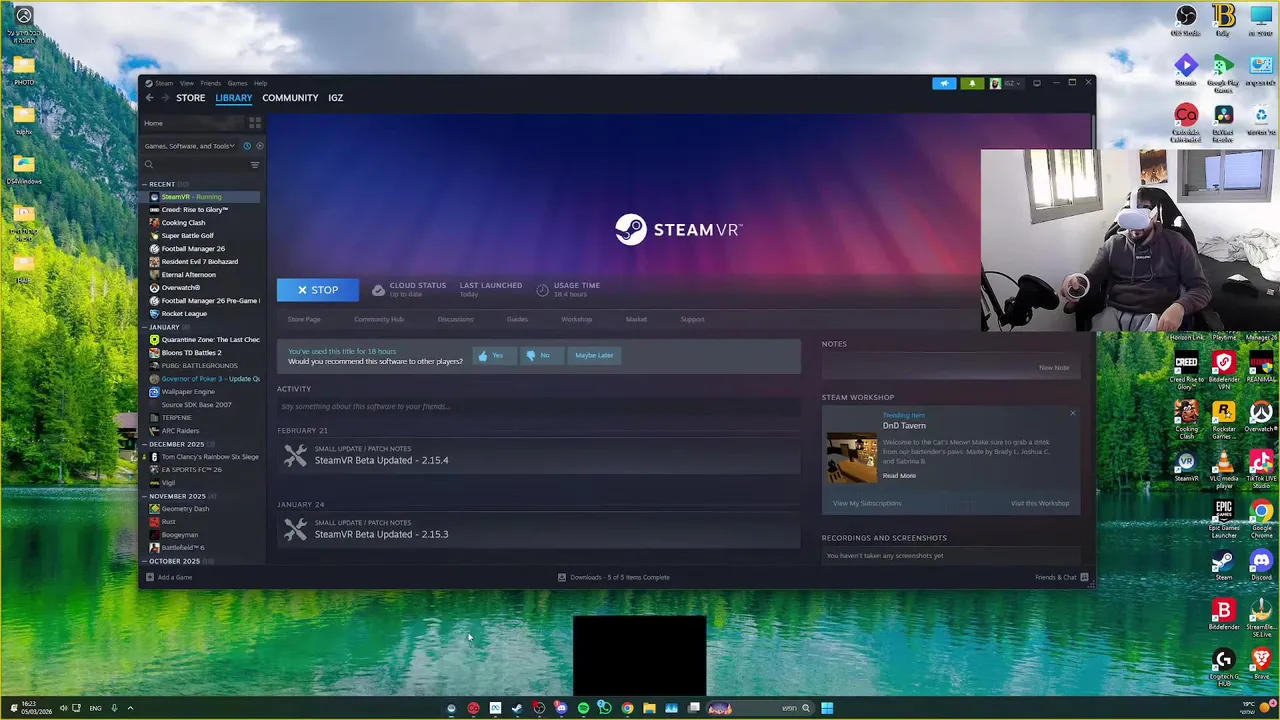
Task: Open the View menu
Action: (187, 83)
